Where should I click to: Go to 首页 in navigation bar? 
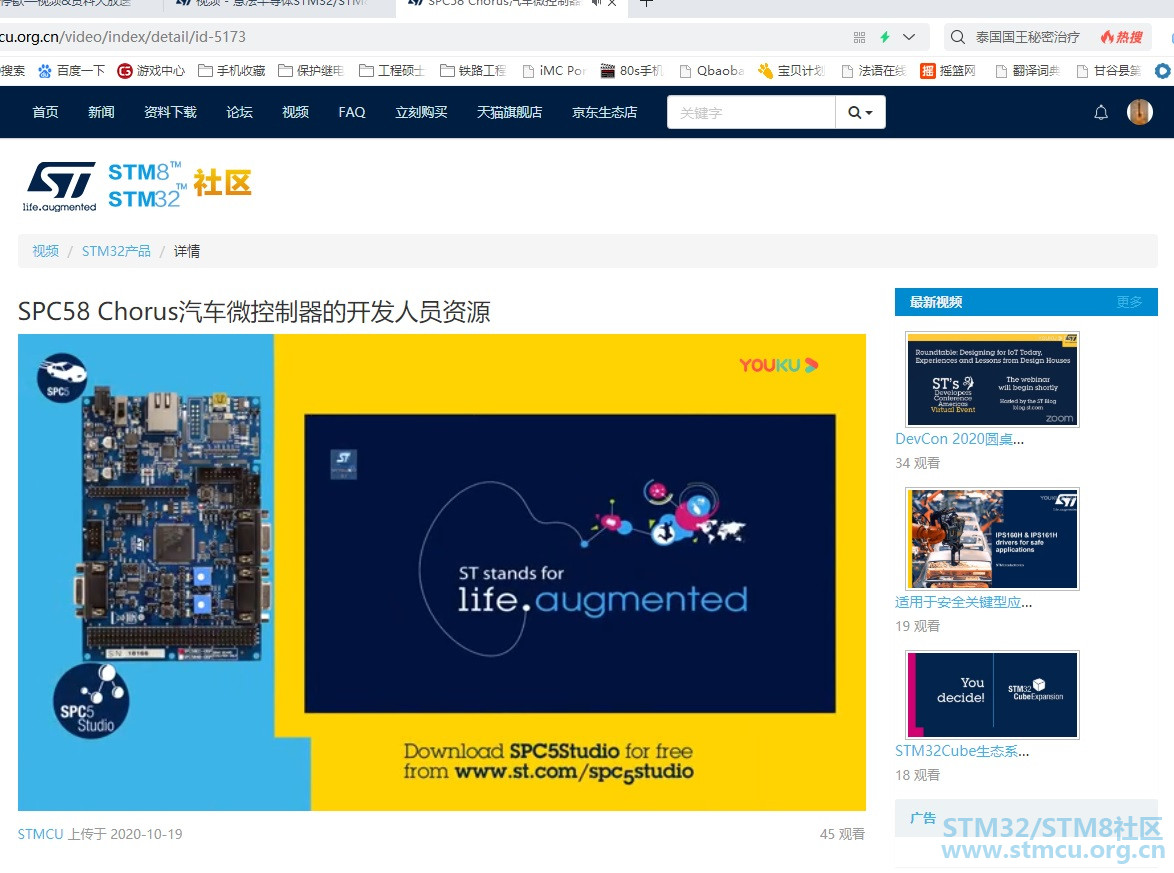(45, 112)
